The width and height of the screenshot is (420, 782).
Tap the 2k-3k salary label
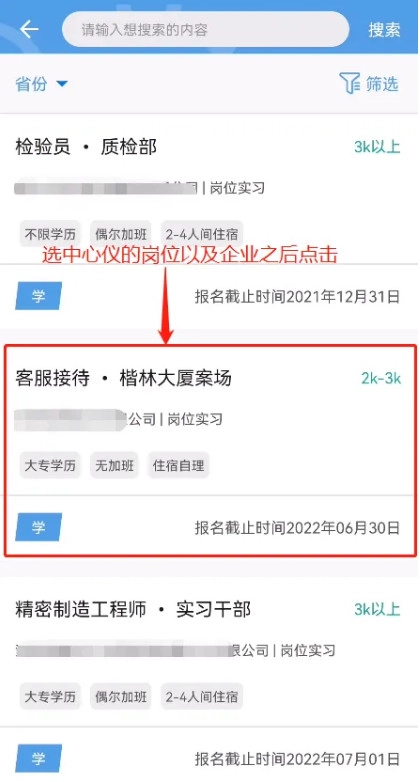[381, 378]
